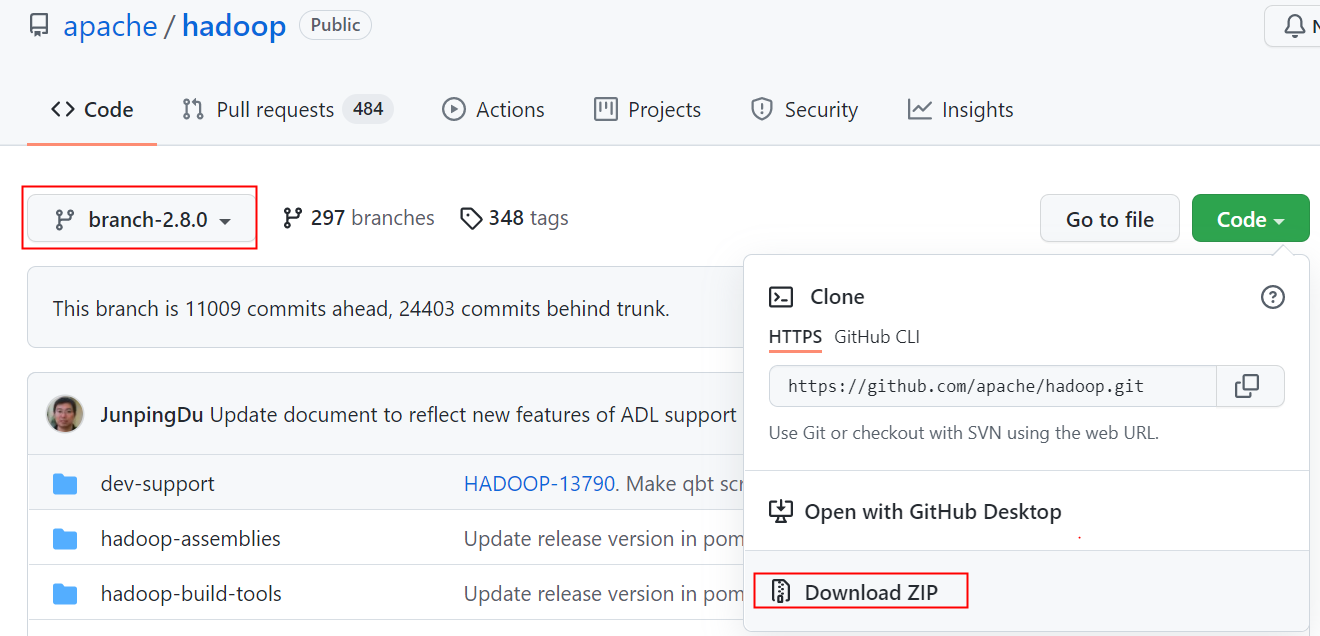Choose Open with GitHub Desktop
The height and width of the screenshot is (636, 1320).
point(933,511)
